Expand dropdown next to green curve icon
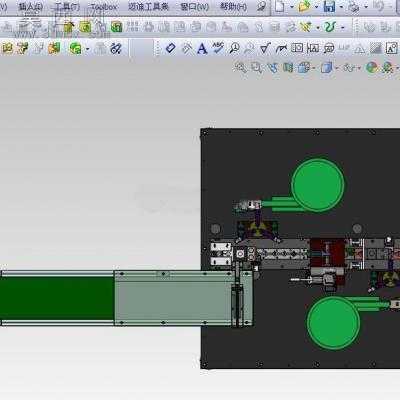Viewport: 400px width, 400px height. pos(343,27)
